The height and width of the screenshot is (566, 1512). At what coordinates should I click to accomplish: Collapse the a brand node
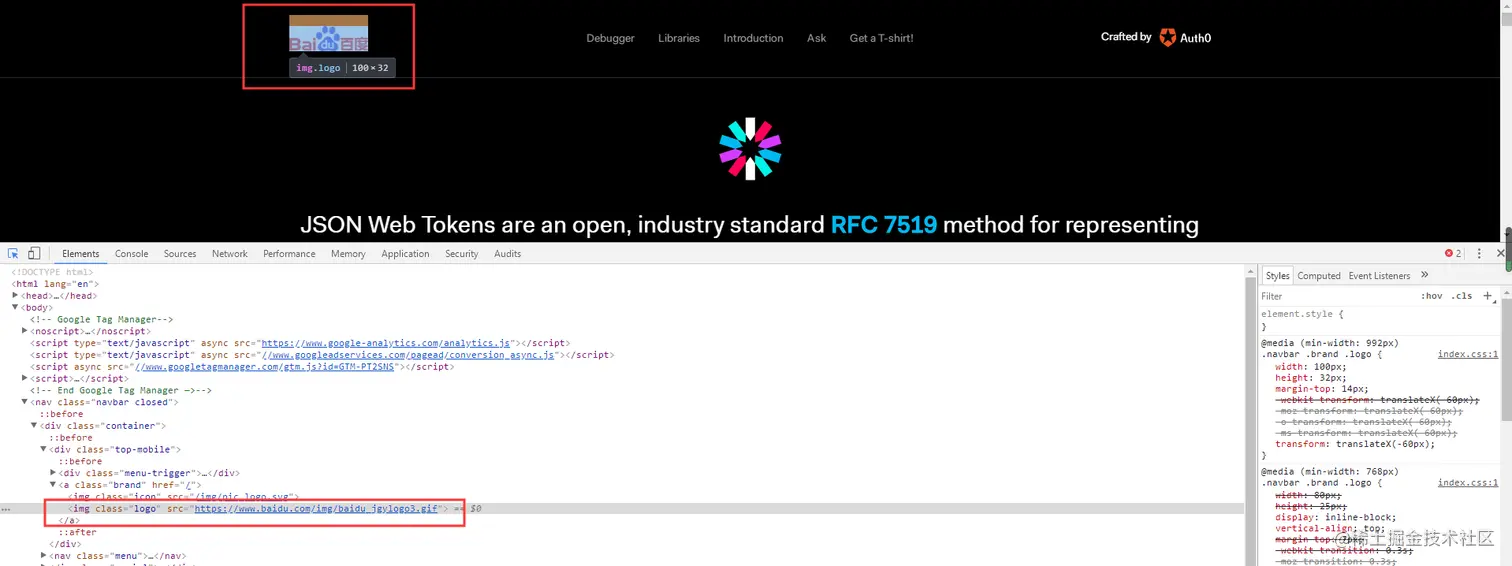point(54,485)
